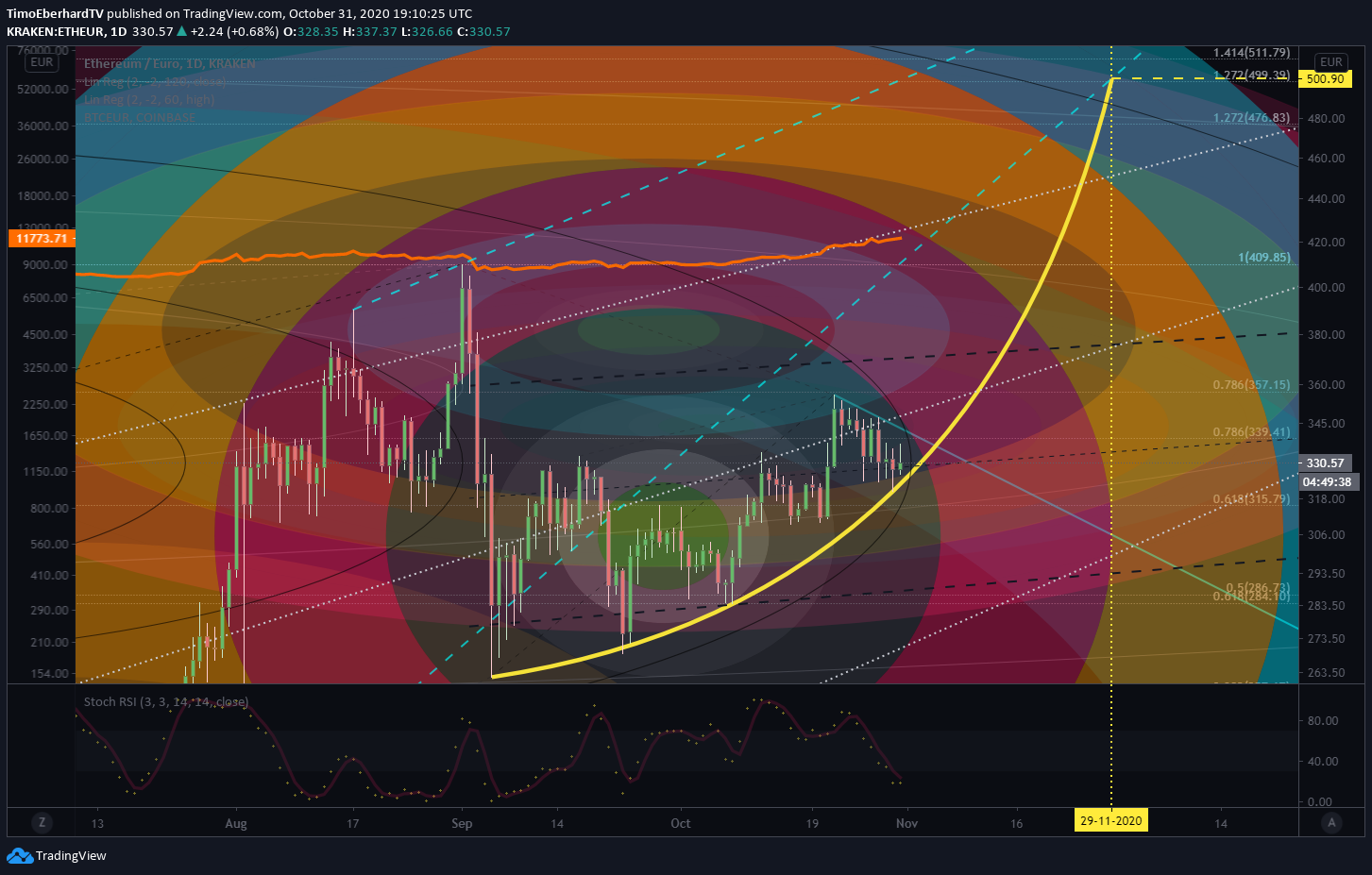Click the A auto-scale button
Image resolution: width=1372 pixels, height=875 pixels.
coord(1331,822)
